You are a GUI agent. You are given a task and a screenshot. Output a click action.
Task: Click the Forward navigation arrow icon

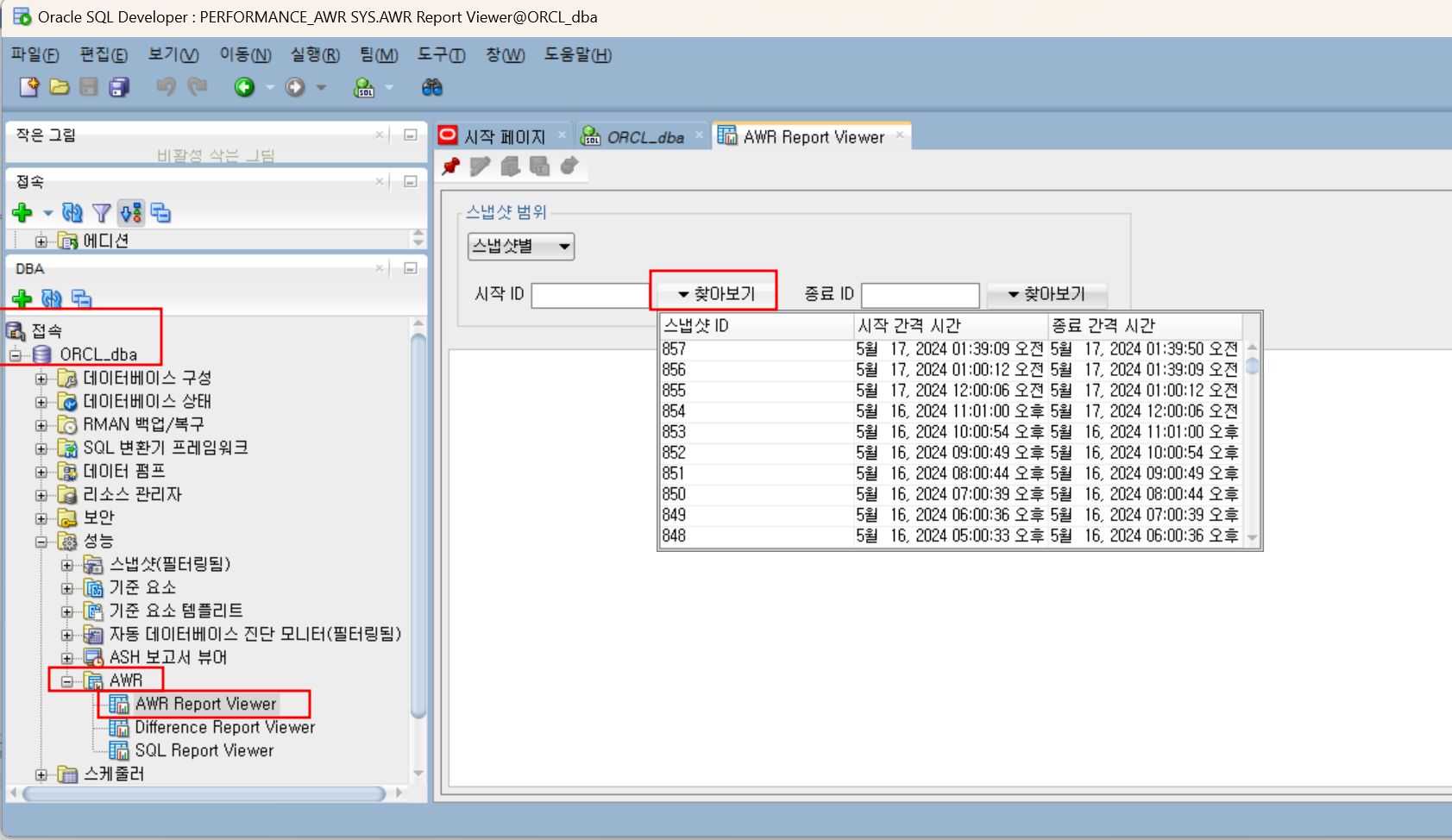295,87
